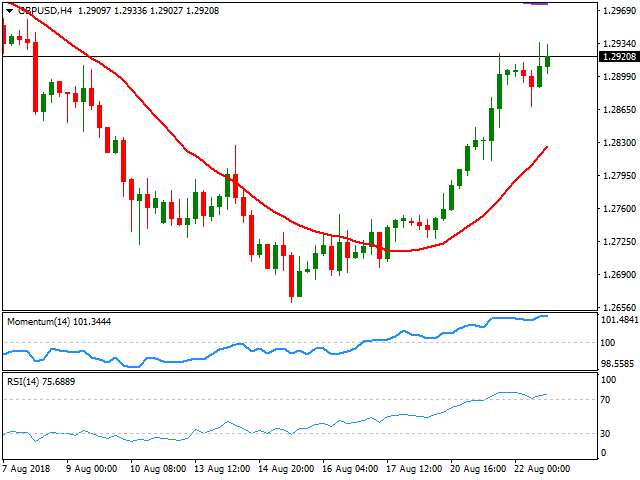640x480 pixels.
Task: Click the 10 Aug 08:00 time label
Action: [x=158, y=469]
